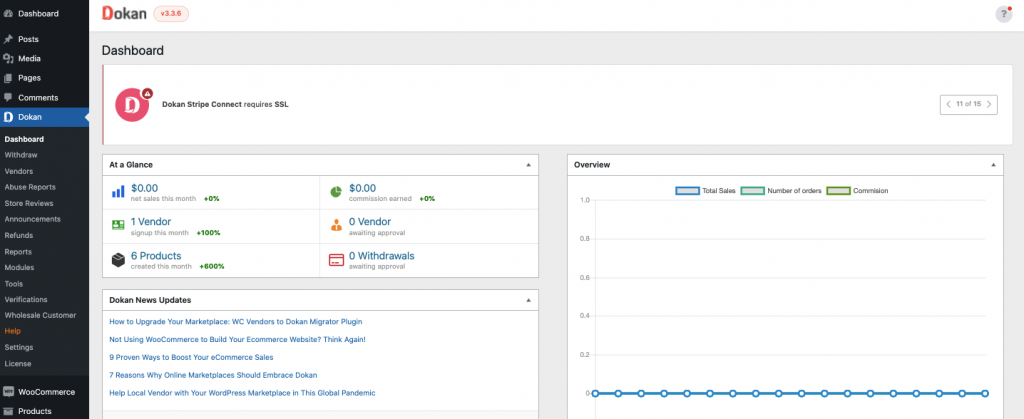Click the Dokan Stripe Connect notice logo
The height and width of the screenshot is (419, 1024).
pyautogui.click(x=133, y=104)
